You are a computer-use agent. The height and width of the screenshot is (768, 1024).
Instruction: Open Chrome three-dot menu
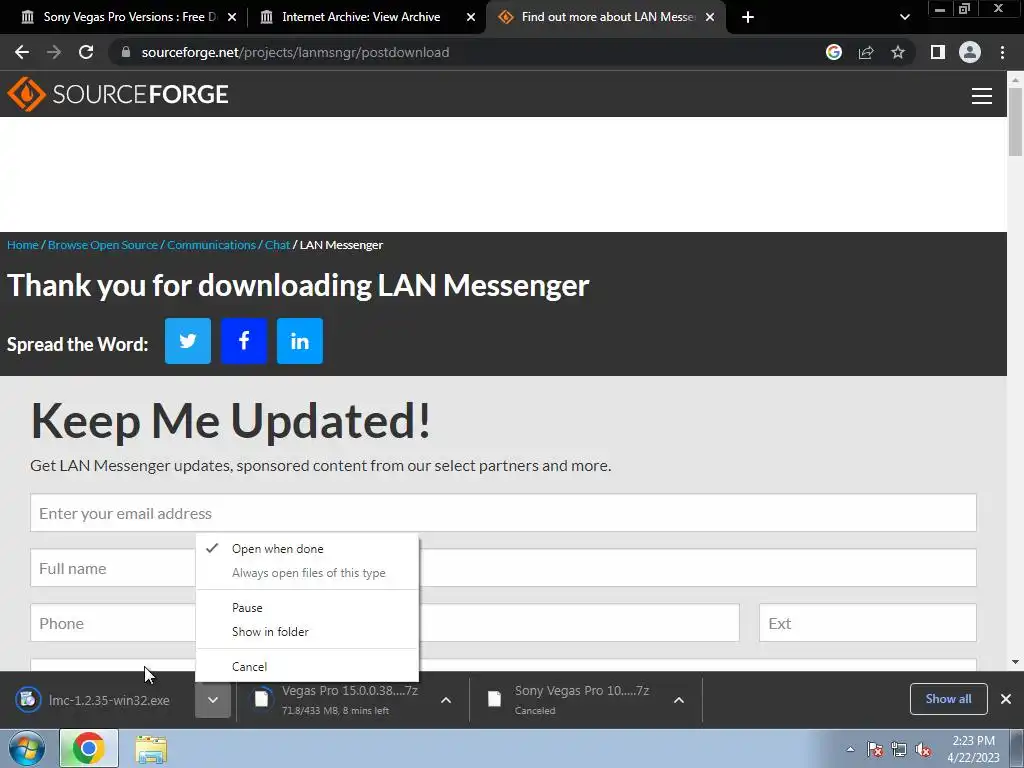[1002, 52]
